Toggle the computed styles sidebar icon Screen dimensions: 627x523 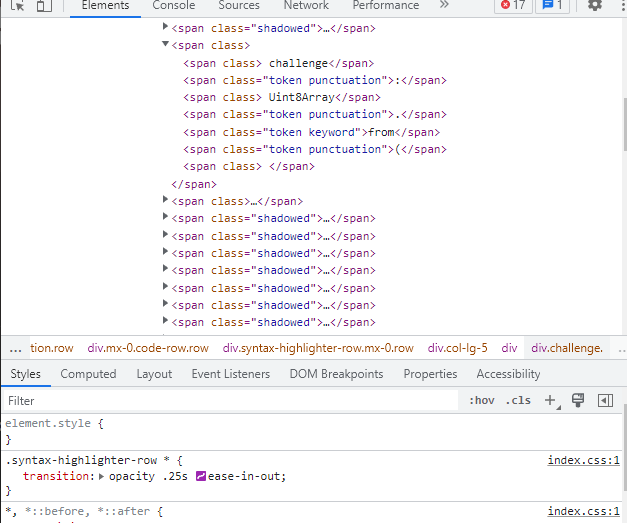point(604,401)
